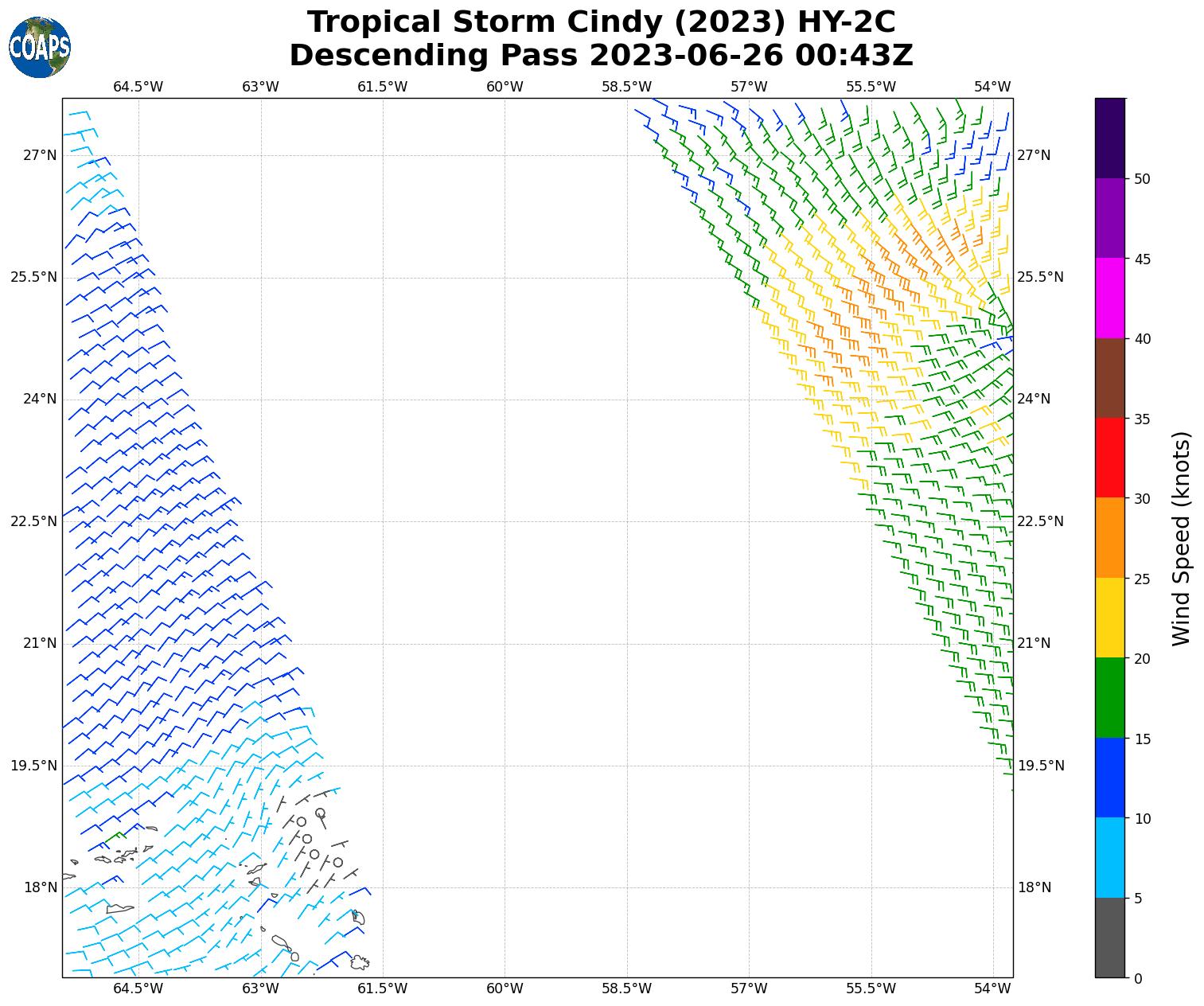Choose the brown 35-40 knots colorbar segment
Viewport: 1204px width, 1006px height.
(x=1110, y=378)
